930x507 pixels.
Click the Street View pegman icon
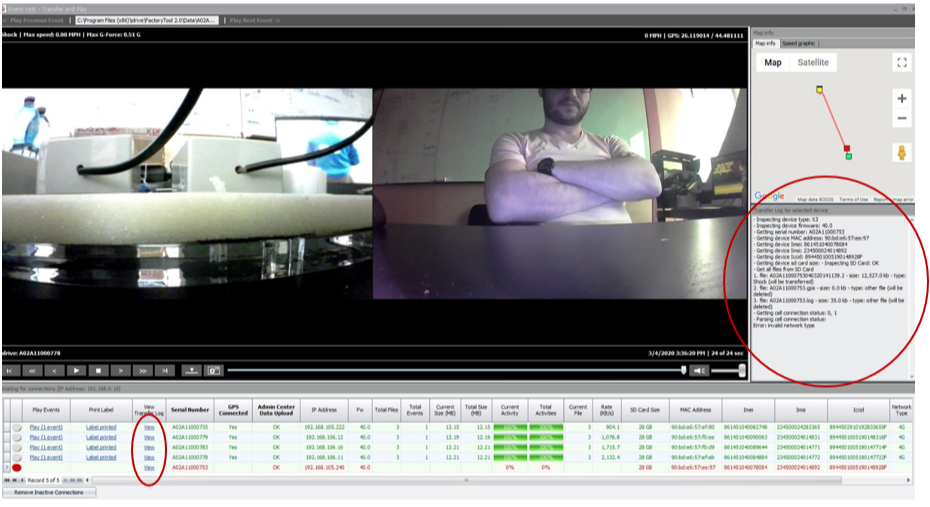tap(902, 153)
